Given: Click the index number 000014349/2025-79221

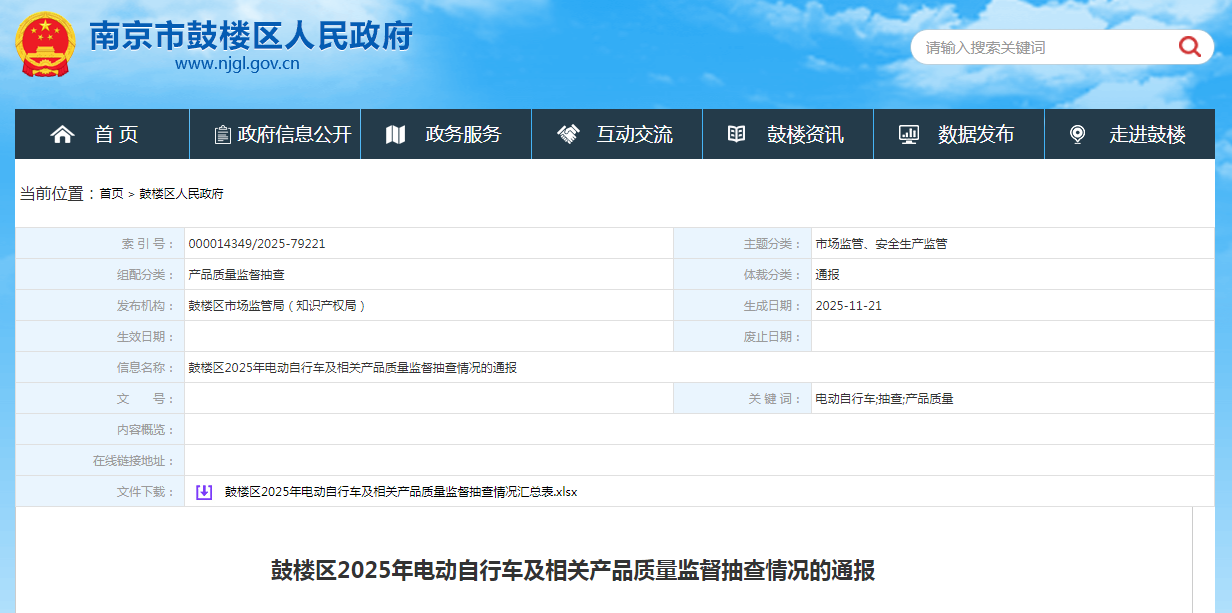Looking at the screenshot, I should (256, 244).
